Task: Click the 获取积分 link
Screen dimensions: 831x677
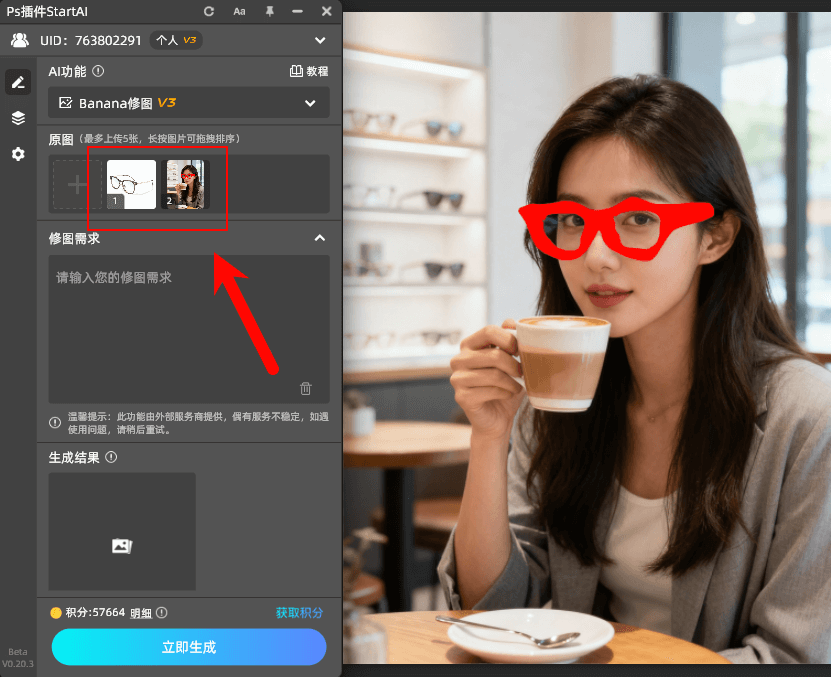Action: click(299, 613)
